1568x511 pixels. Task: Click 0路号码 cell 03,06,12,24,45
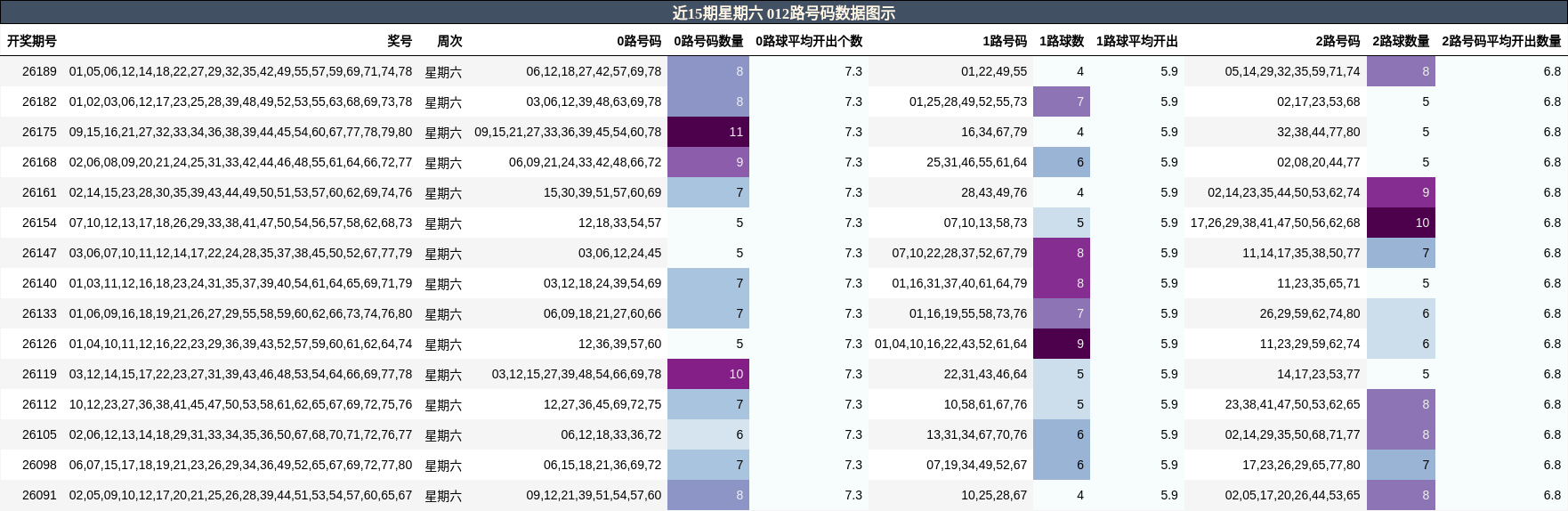620,253
